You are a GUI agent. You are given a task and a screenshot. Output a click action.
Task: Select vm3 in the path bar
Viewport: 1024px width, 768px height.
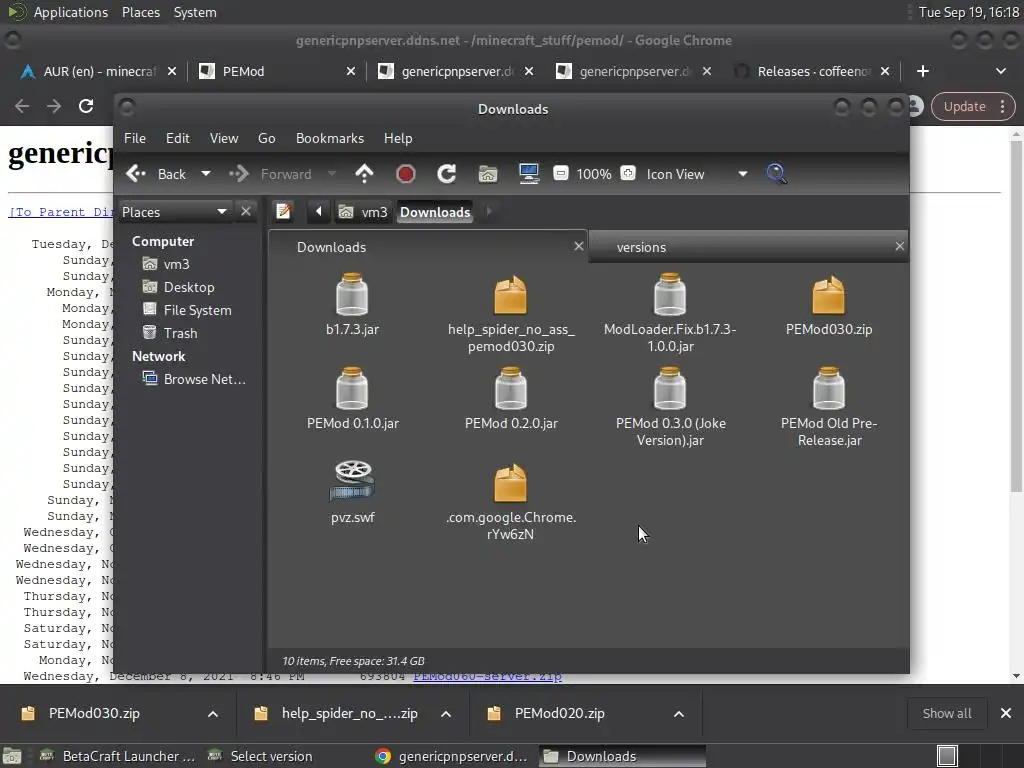(x=363, y=212)
